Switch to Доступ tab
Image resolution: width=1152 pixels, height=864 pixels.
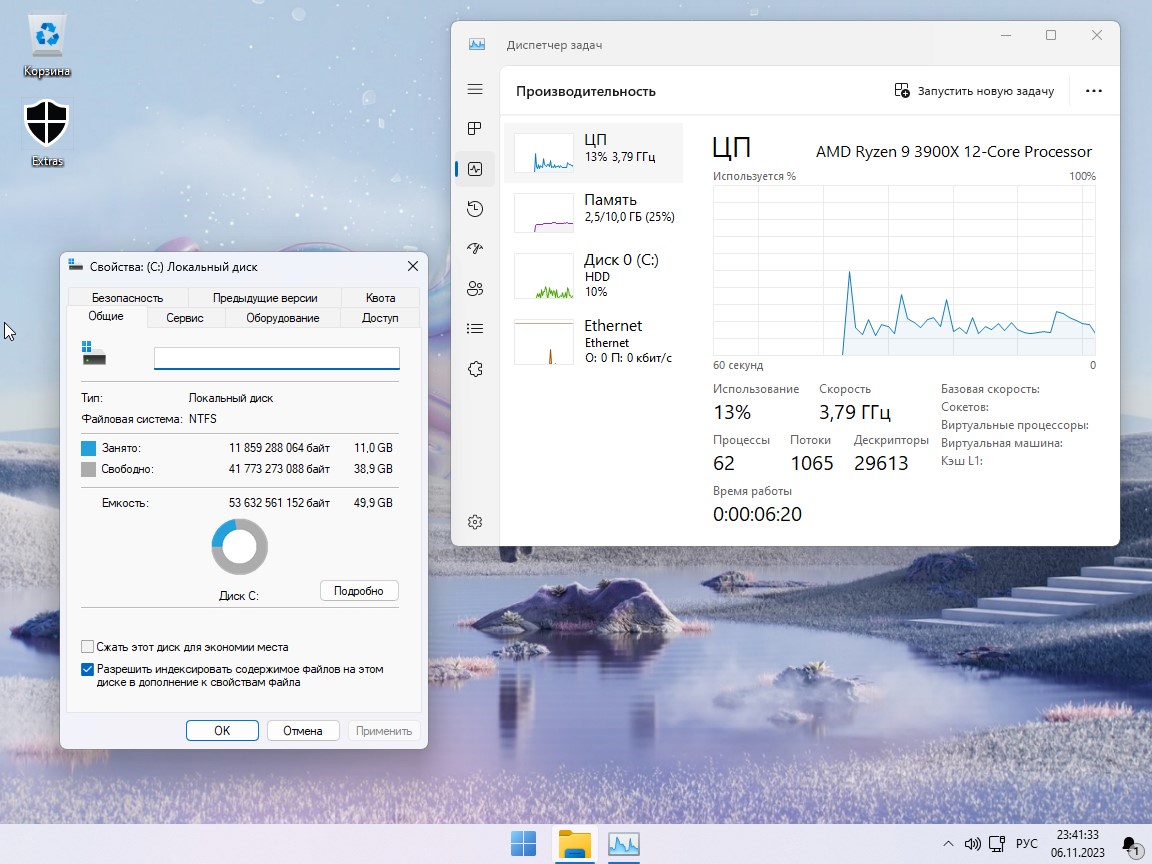(x=380, y=318)
